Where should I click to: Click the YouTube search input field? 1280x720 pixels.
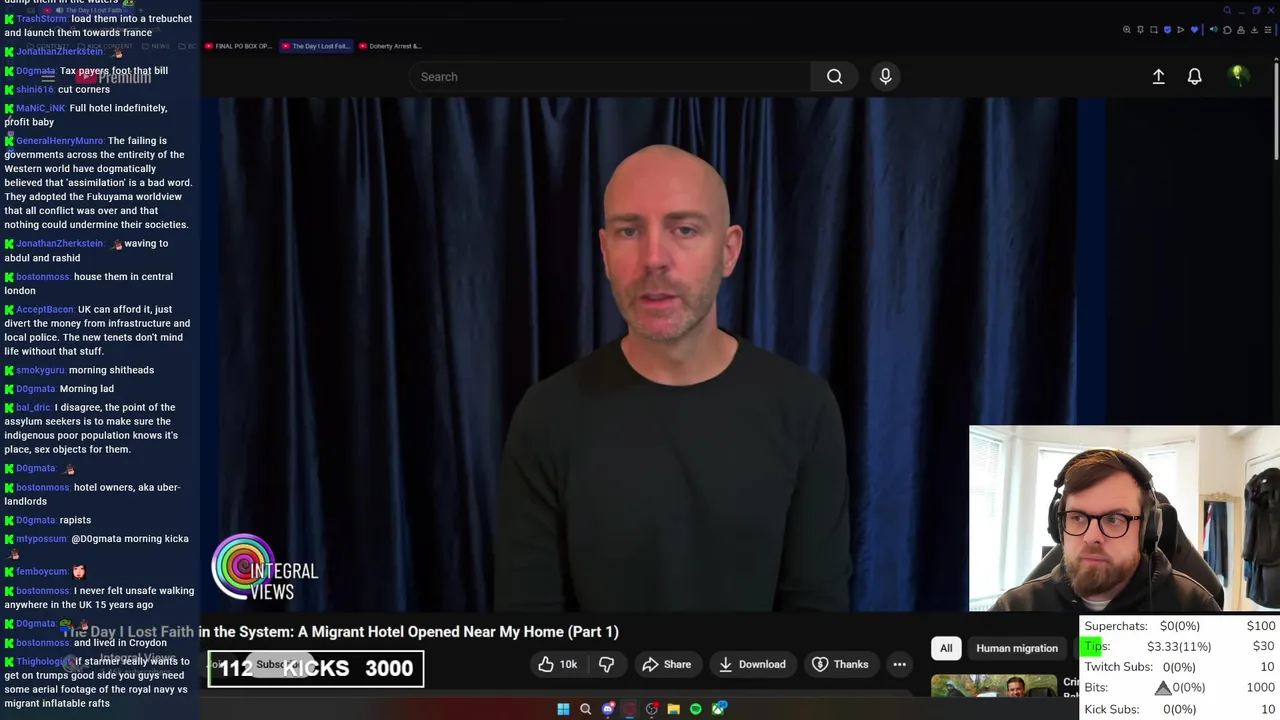[610, 76]
